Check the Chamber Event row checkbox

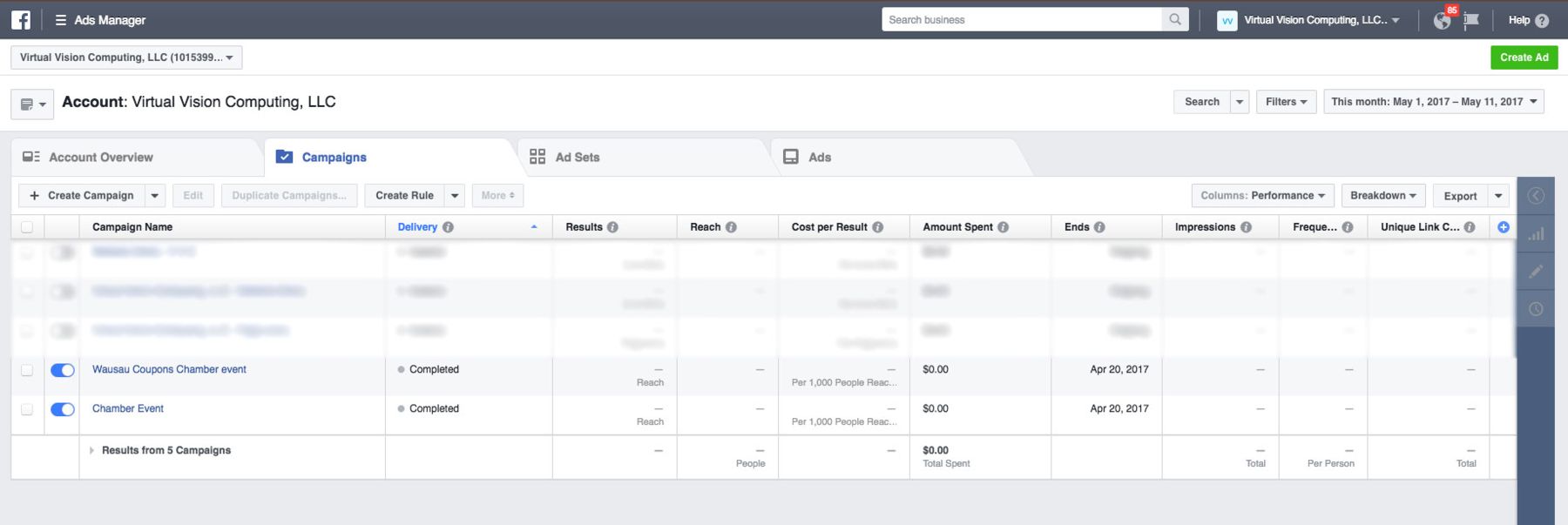27,409
